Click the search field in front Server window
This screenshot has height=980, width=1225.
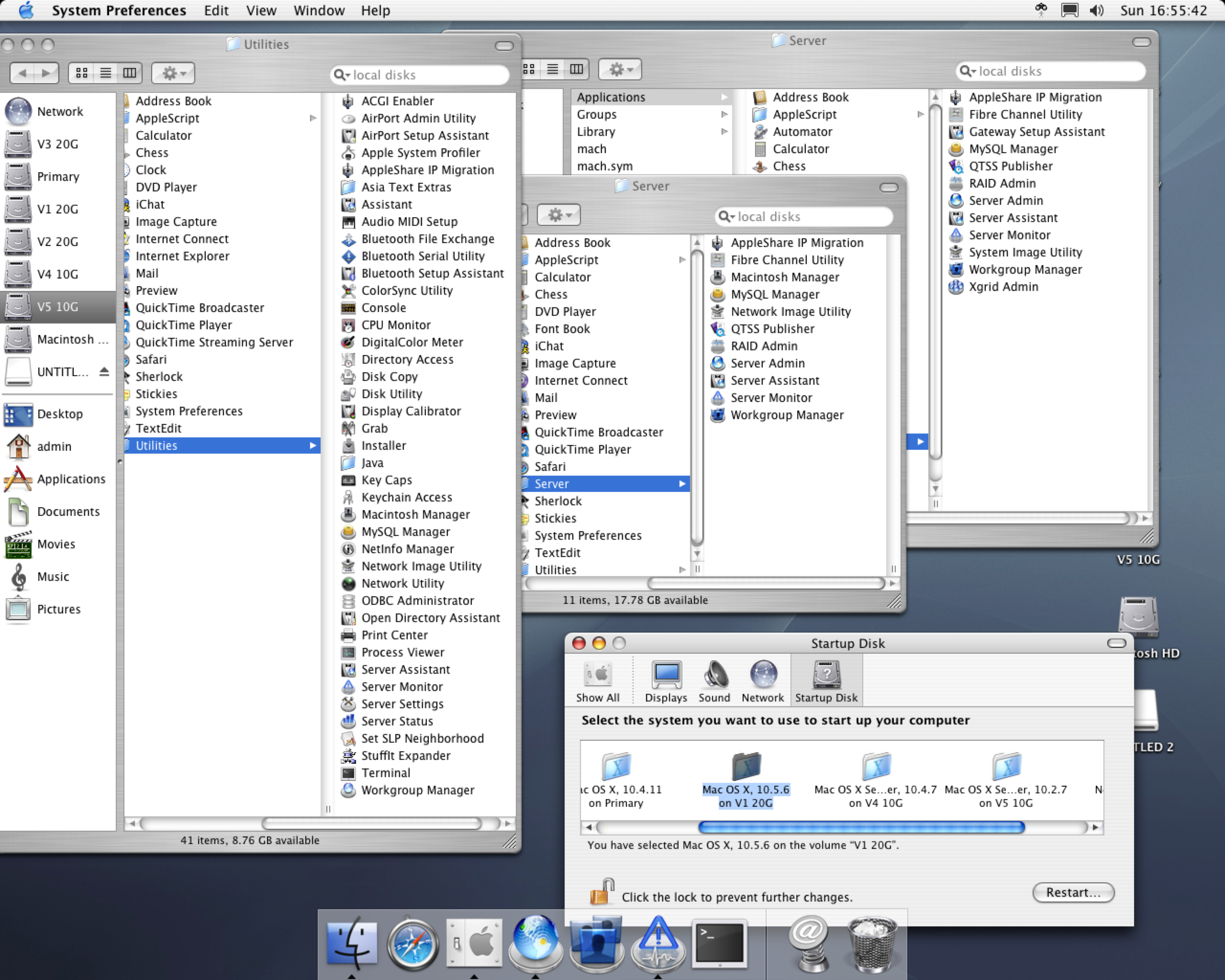(803, 216)
